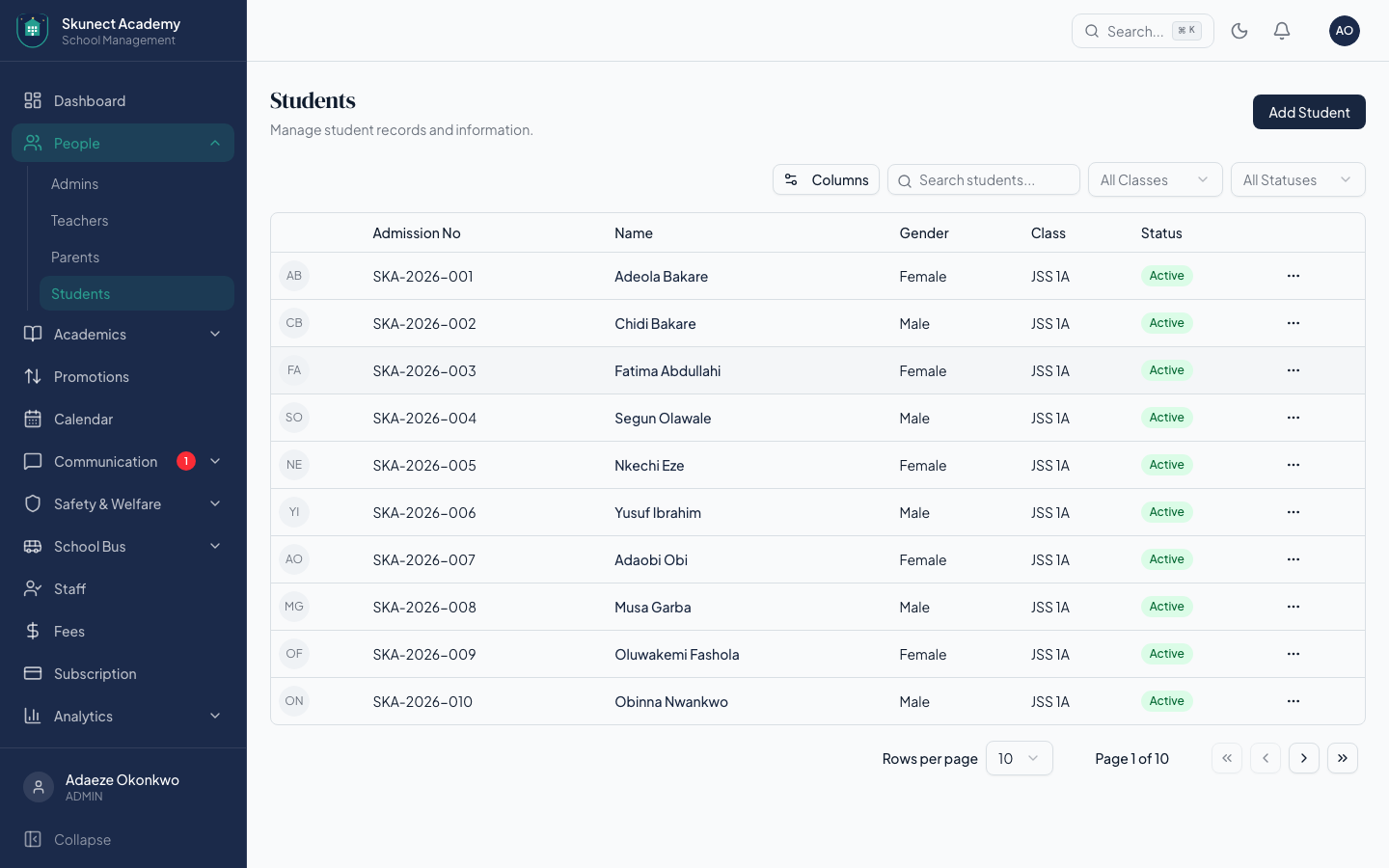Viewport: 1389px width, 868px height.
Task: Open row actions for Nkechi Eze
Action: [x=1294, y=465]
